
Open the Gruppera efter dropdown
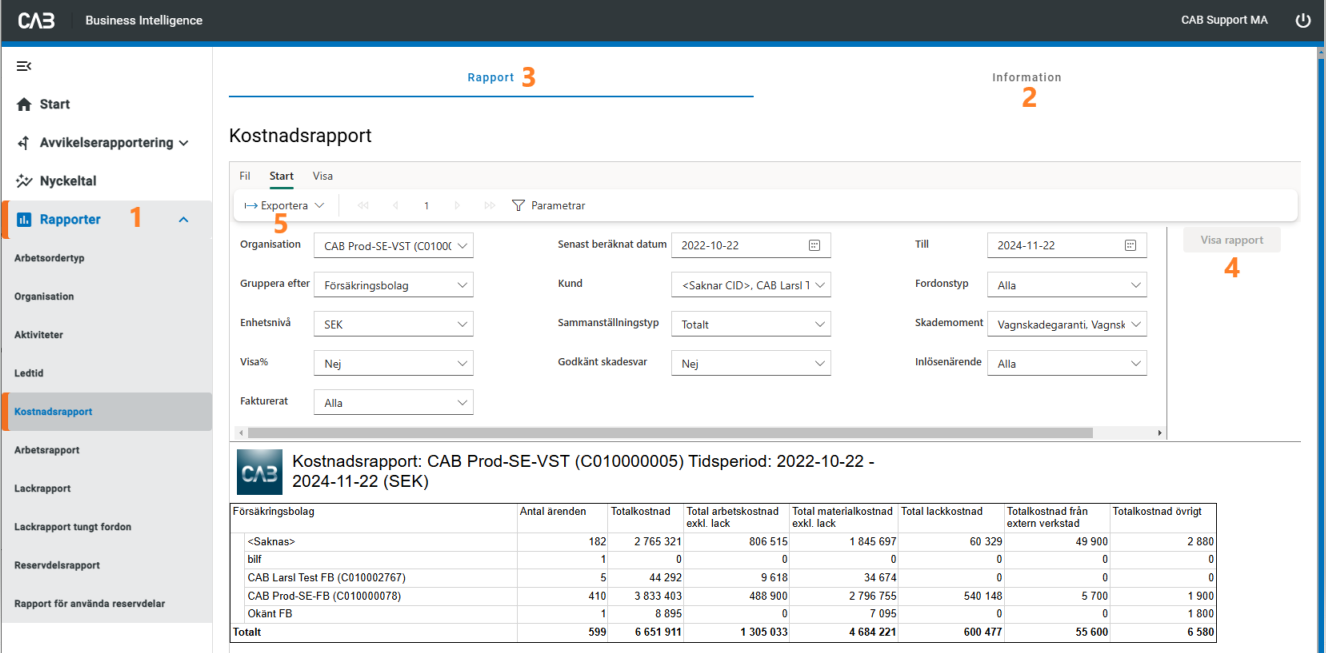394,285
